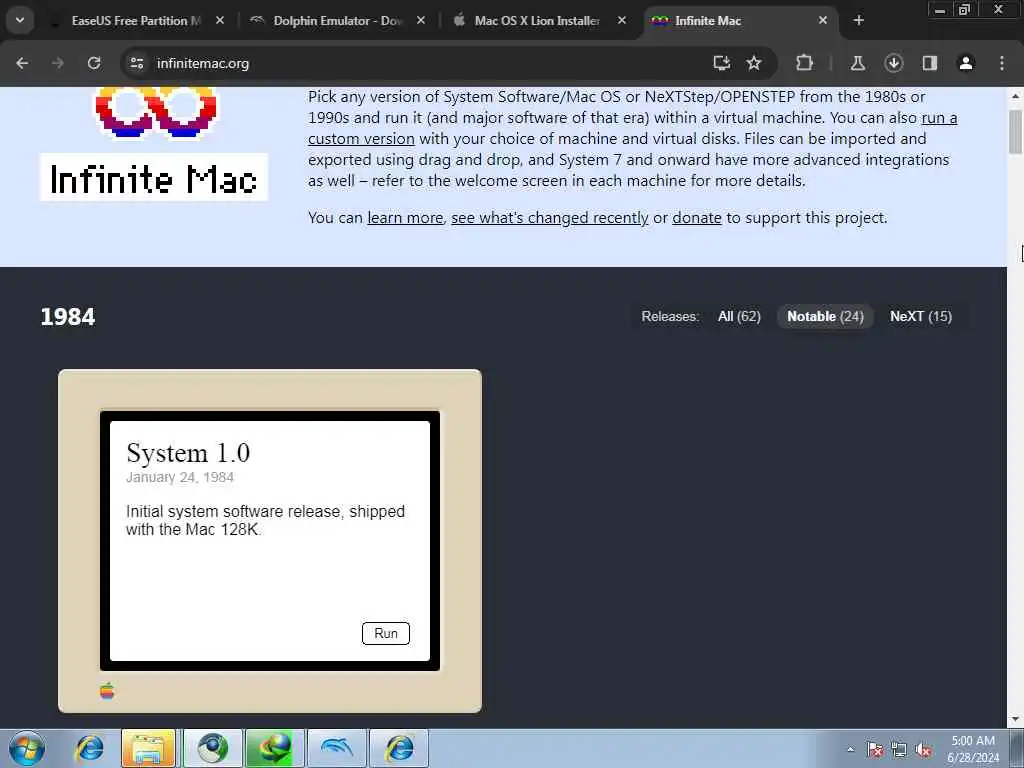This screenshot has width=1024, height=768.
Task: Switch to EaseUS Free Partition tab
Action: pos(136,21)
